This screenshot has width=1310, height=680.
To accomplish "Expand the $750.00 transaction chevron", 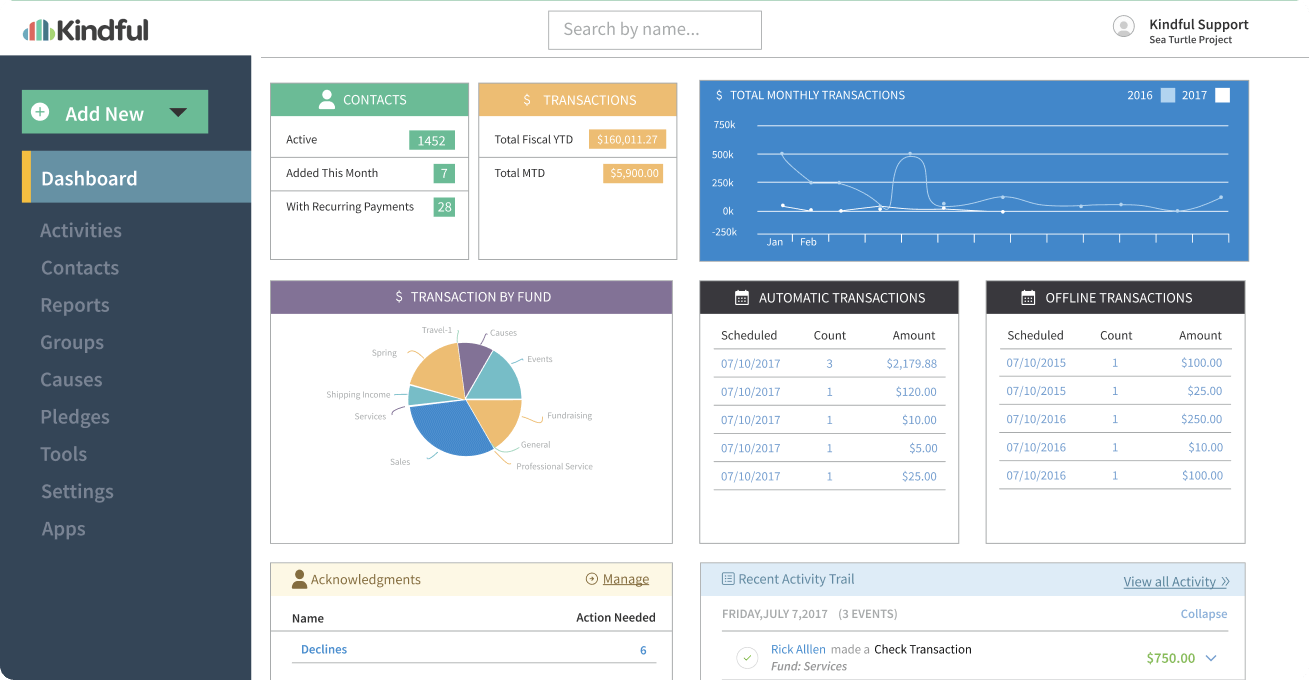I will 1211,658.
